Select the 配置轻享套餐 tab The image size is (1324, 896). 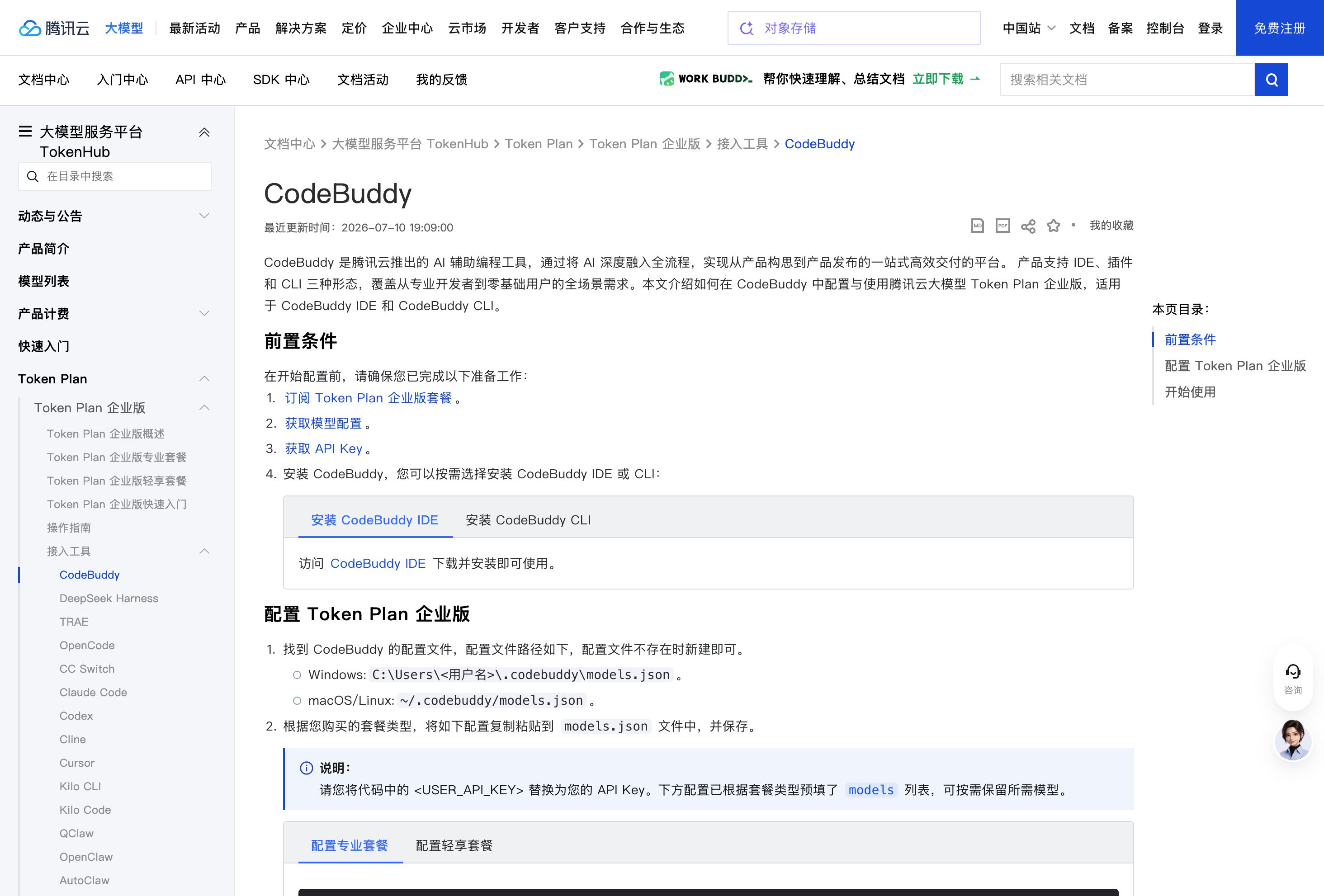click(454, 845)
